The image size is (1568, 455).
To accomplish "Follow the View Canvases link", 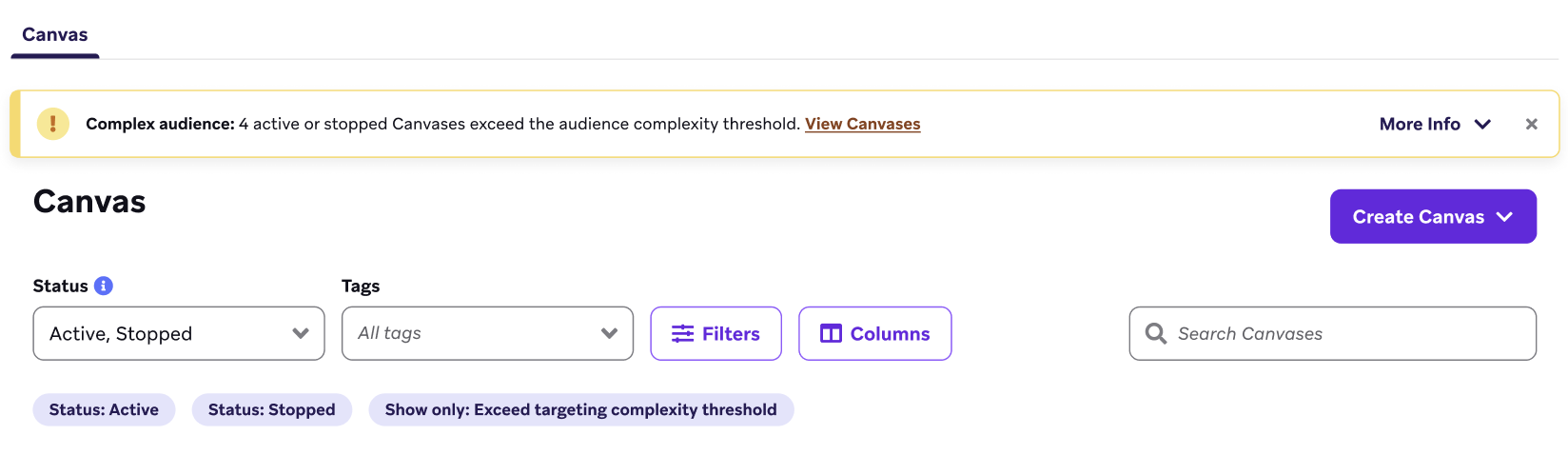I will coord(862,124).
